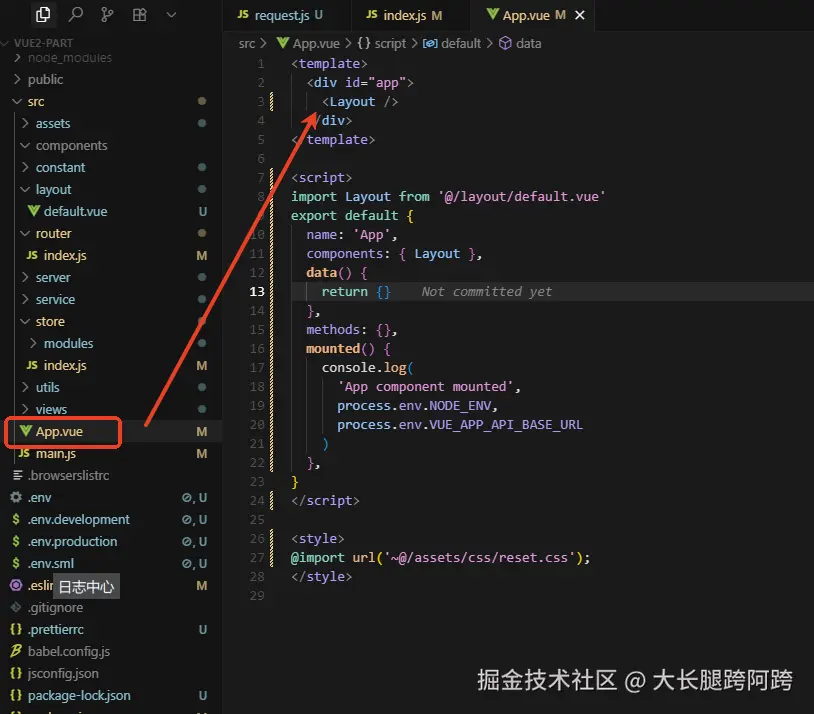Open App.vue in the file explorer
The width and height of the screenshot is (814, 714).
pyautogui.click(x=59, y=432)
